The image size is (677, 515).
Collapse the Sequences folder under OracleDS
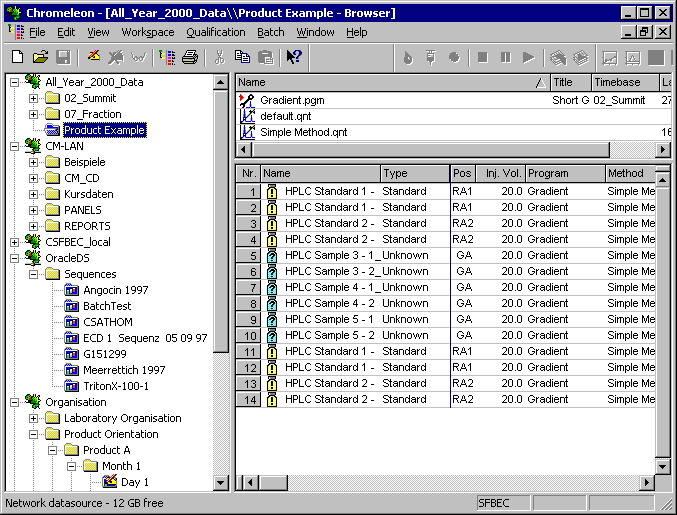[33, 274]
